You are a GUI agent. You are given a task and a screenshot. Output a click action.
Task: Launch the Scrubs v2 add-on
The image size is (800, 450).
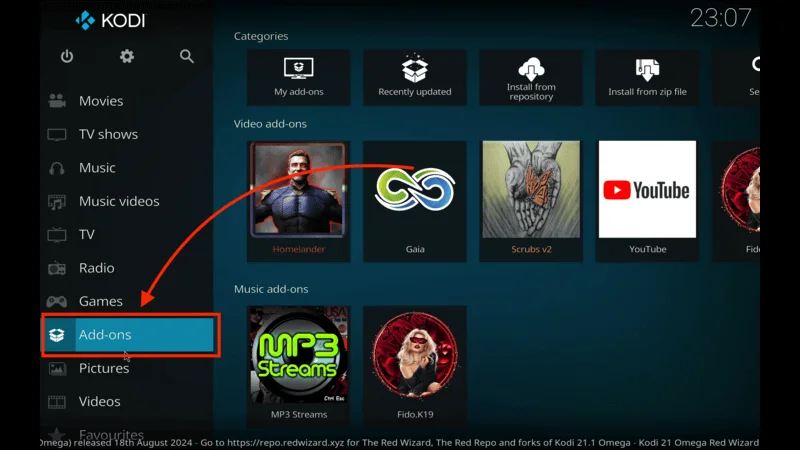[531, 201]
